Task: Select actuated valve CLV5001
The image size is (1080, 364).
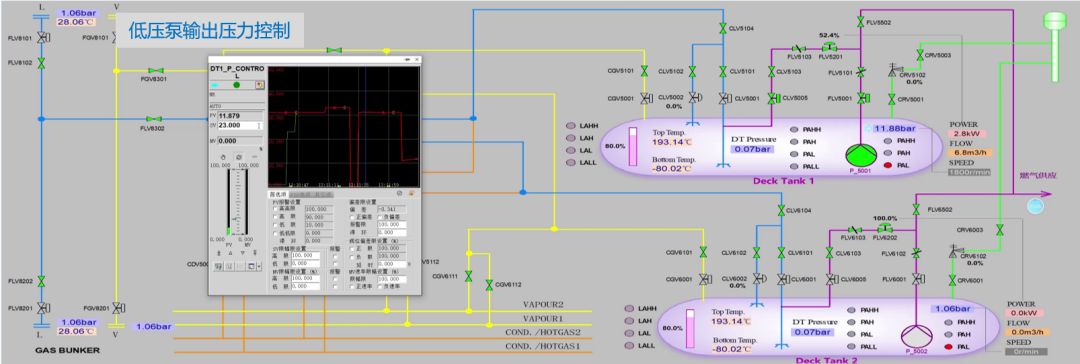Action: [724, 99]
